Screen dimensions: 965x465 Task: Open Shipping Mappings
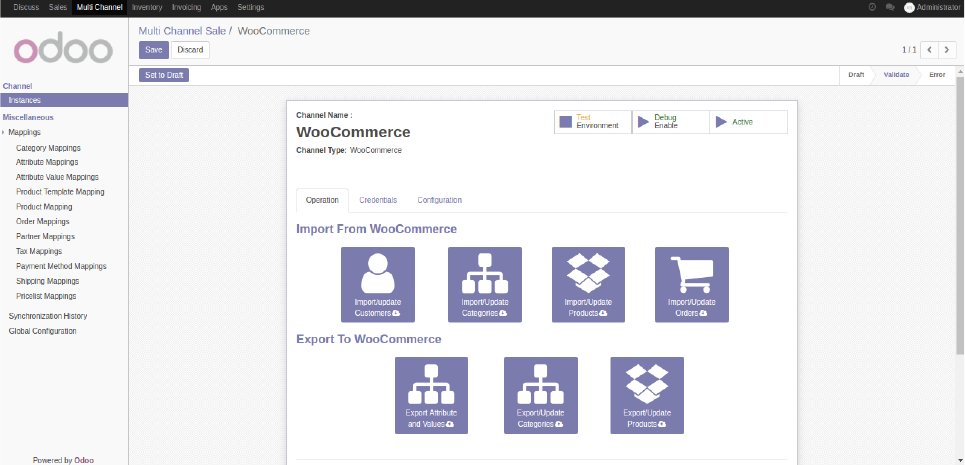click(47, 281)
